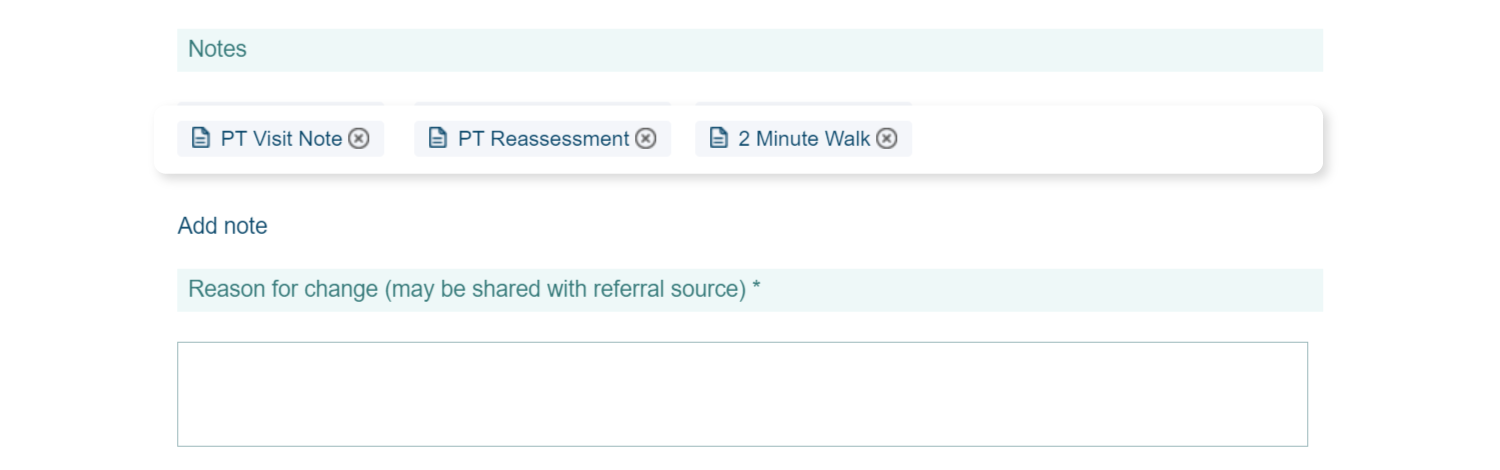1500x470 pixels.
Task: Click the Add note link
Action: pyautogui.click(x=222, y=226)
